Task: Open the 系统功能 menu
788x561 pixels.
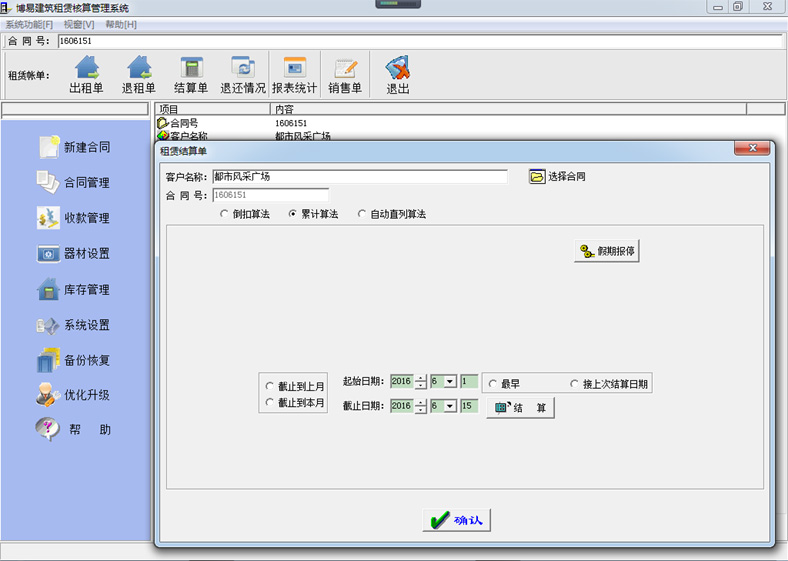Action: (x=29, y=24)
